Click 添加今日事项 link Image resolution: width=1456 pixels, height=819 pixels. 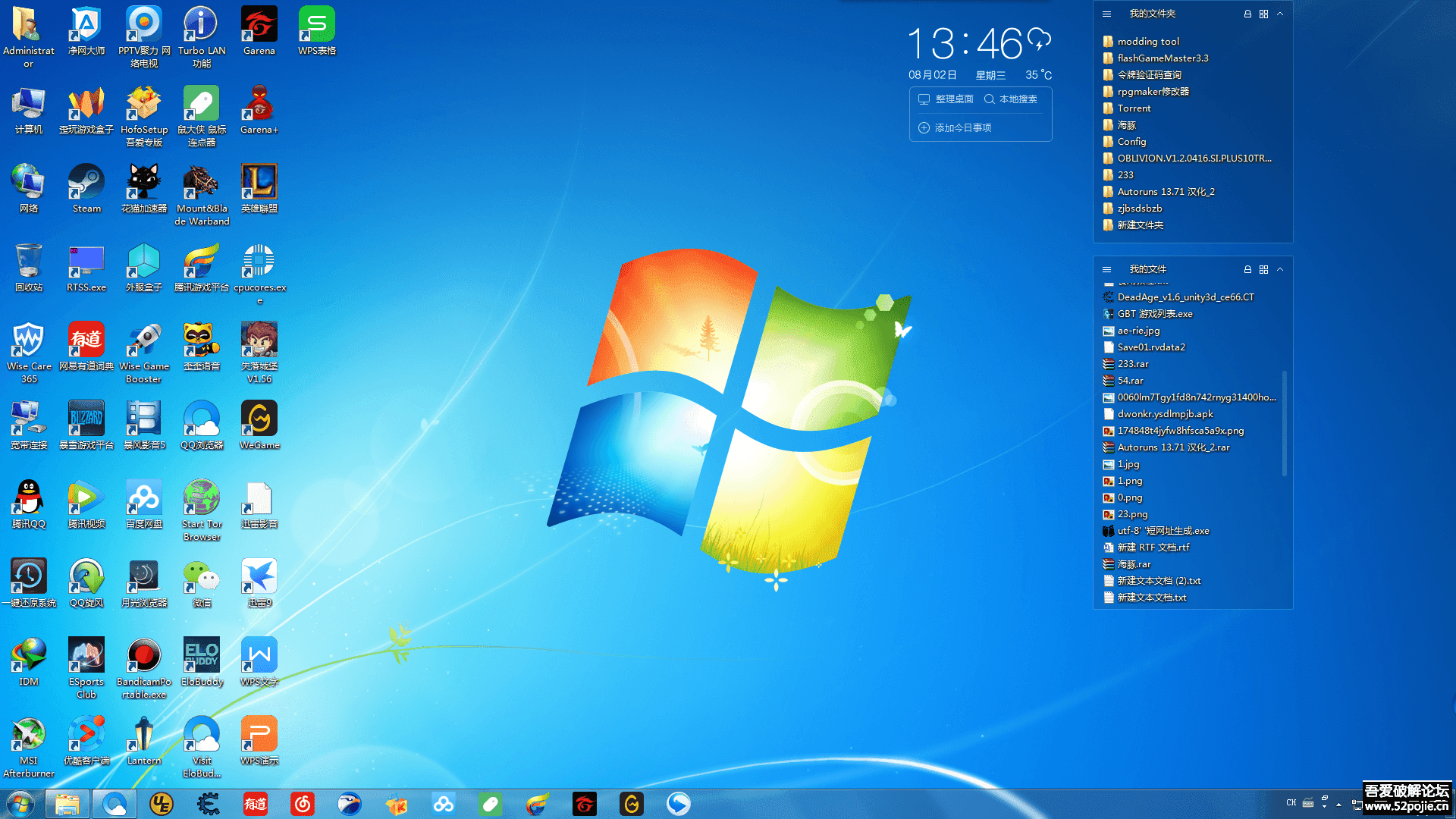coord(955,127)
